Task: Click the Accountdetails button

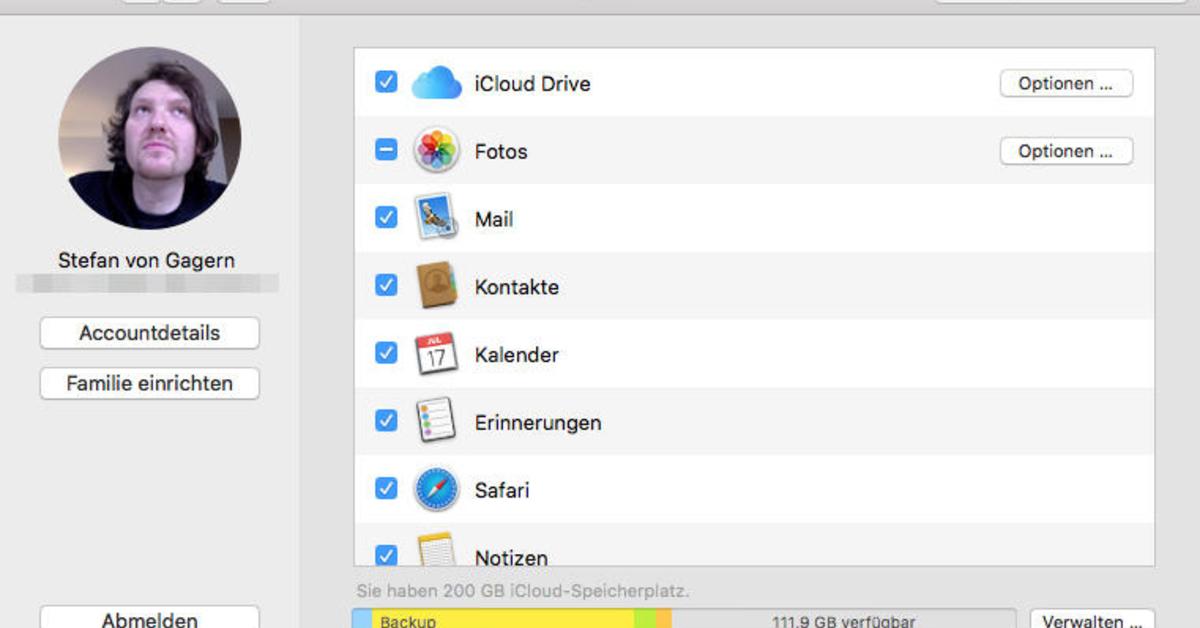Action: tap(150, 333)
